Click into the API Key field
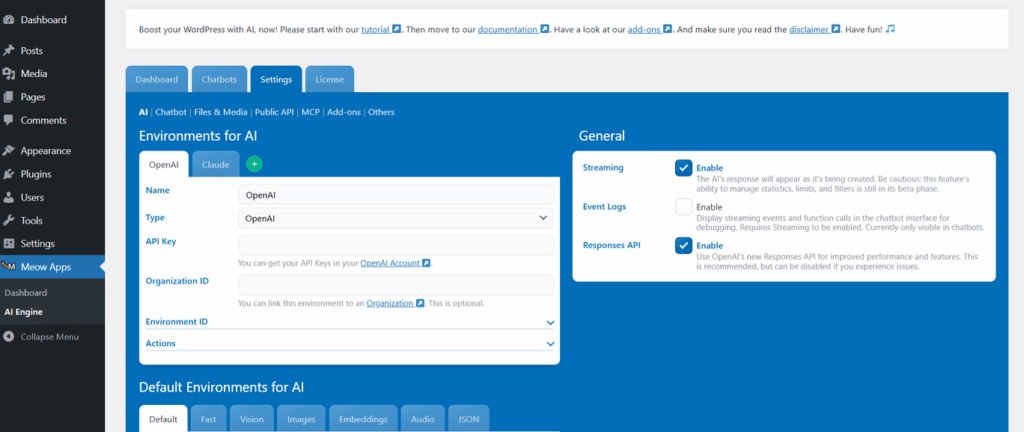Image resolution: width=1024 pixels, height=432 pixels. pyautogui.click(x=396, y=245)
